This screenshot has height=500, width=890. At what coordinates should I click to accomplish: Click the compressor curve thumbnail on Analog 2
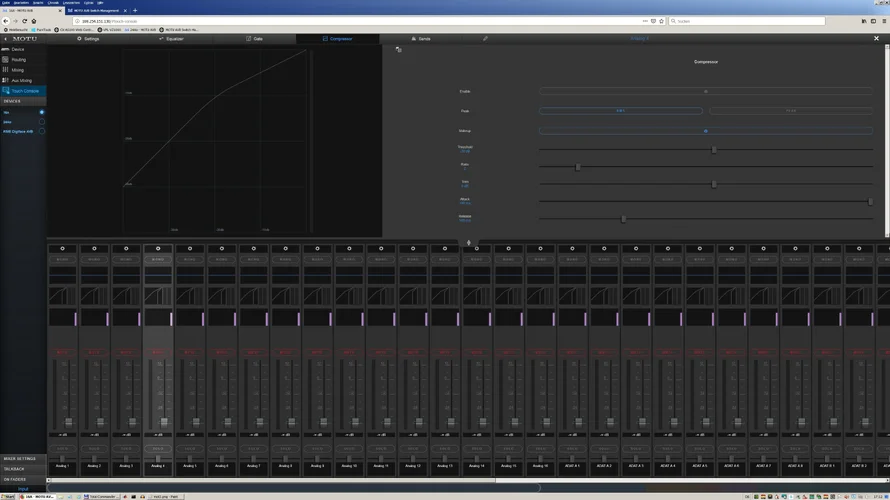pos(94,296)
